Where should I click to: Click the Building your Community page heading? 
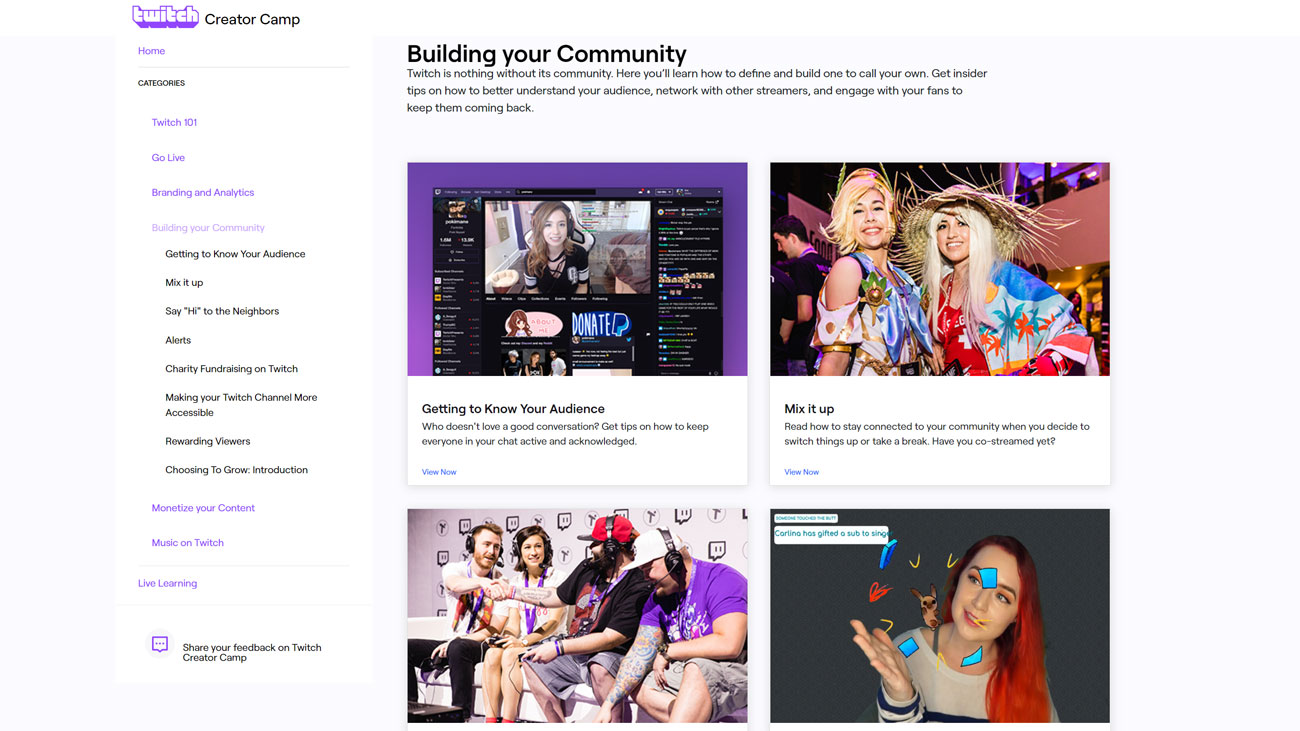(x=546, y=53)
